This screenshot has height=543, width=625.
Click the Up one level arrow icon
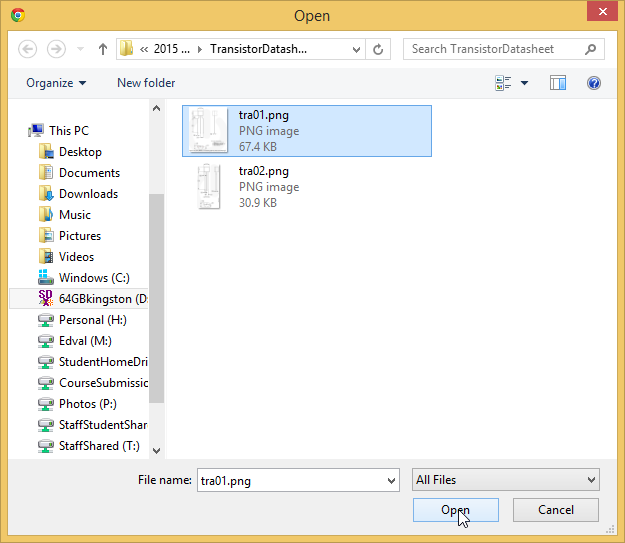point(103,49)
